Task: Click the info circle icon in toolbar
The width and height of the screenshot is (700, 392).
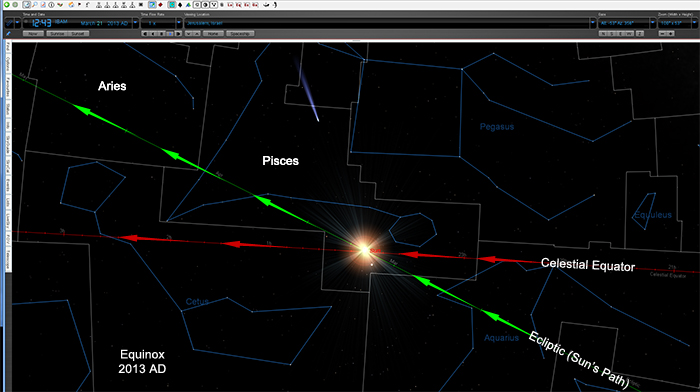Action: click(51, 4)
